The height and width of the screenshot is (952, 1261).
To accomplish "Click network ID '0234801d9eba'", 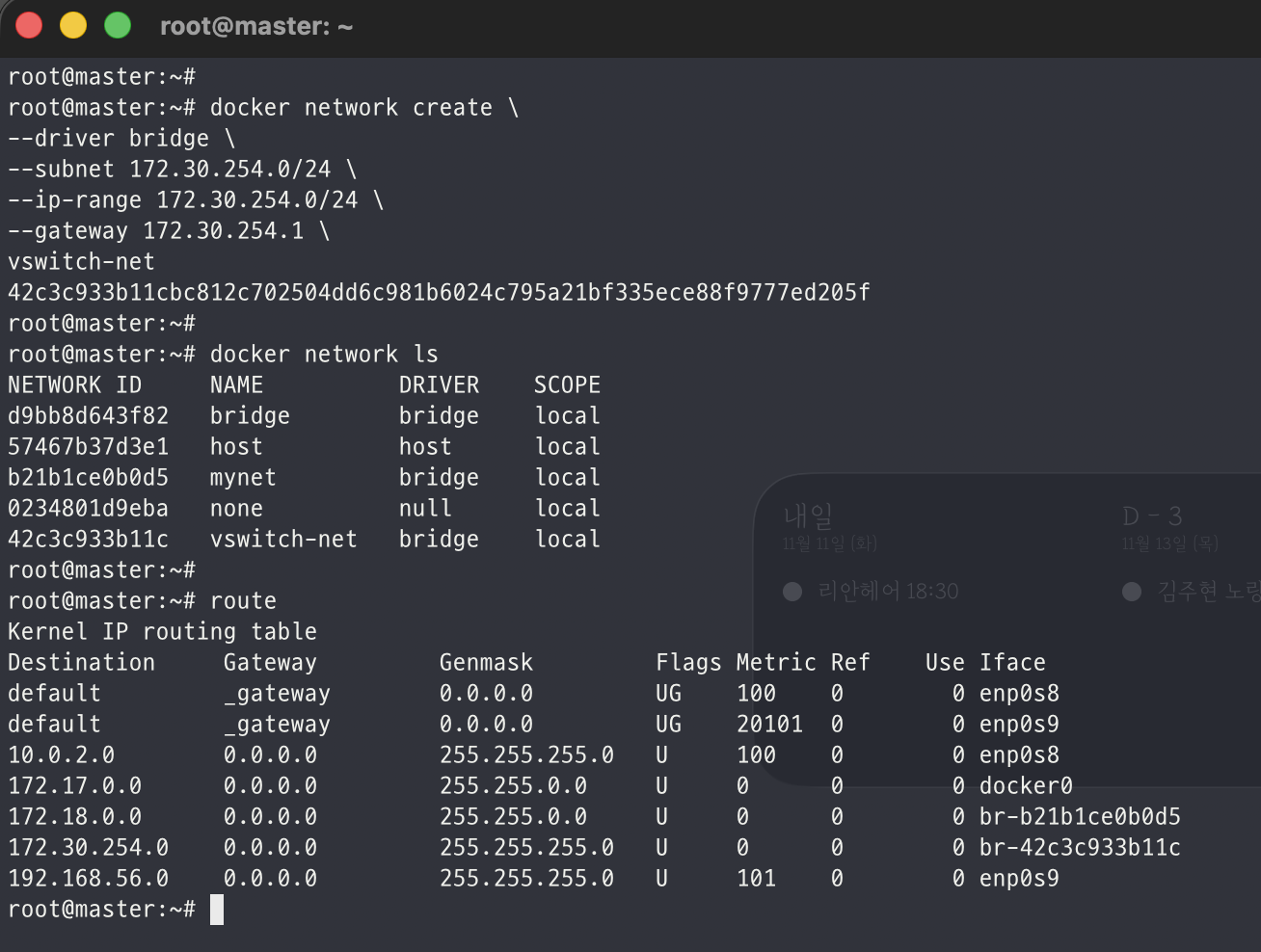I will pyautogui.click(x=88, y=509).
